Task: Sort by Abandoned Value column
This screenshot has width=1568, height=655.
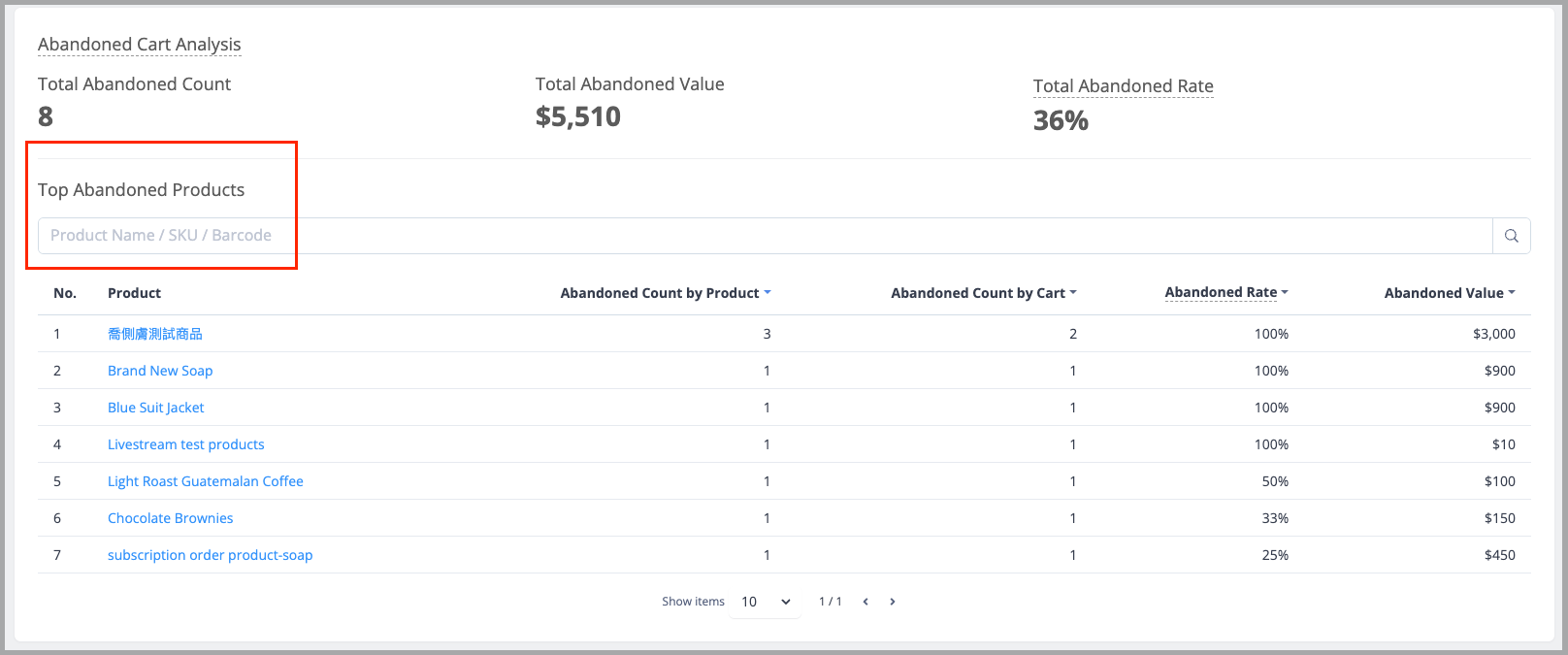Action: coord(1450,293)
